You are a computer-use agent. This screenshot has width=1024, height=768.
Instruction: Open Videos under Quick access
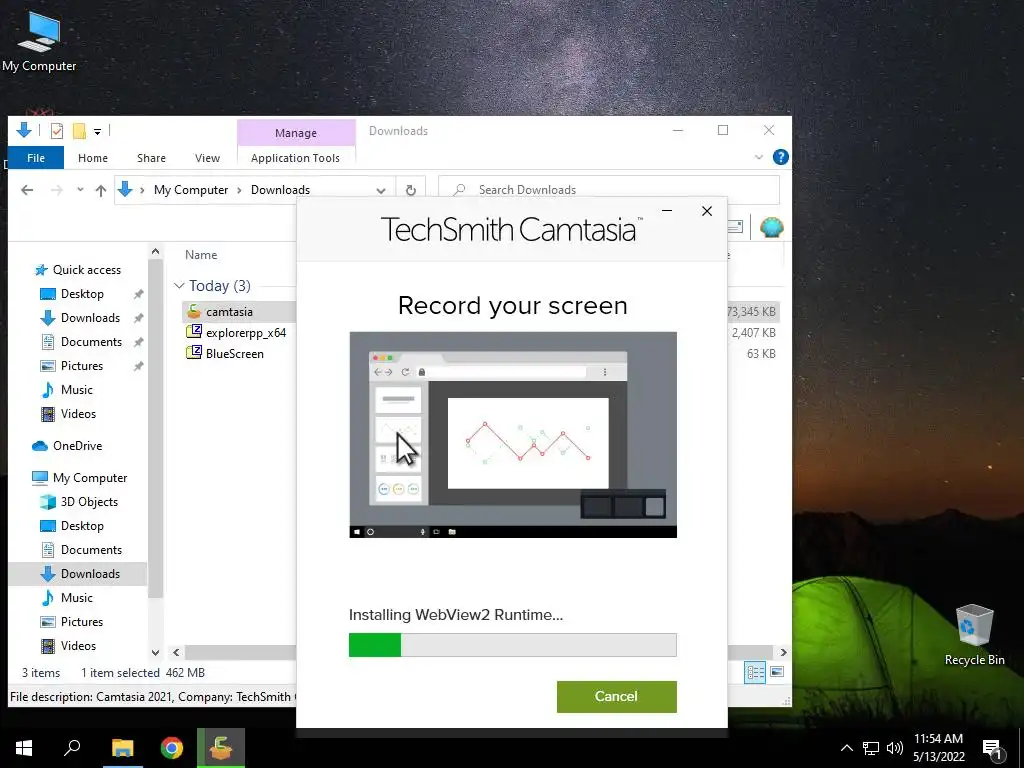pyautogui.click(x=78, y=414)
